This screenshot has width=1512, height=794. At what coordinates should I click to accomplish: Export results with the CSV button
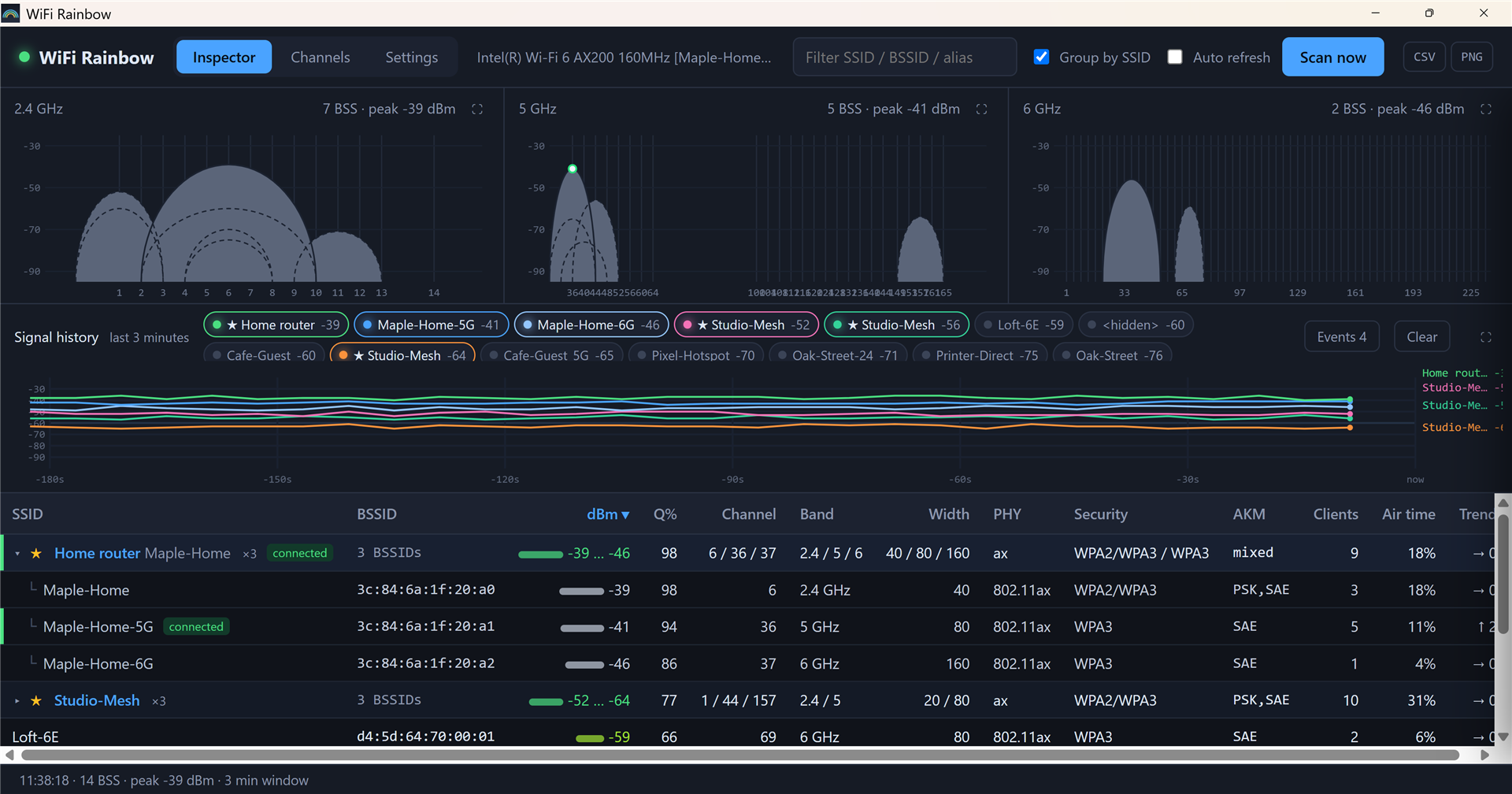pos(1424,57)
